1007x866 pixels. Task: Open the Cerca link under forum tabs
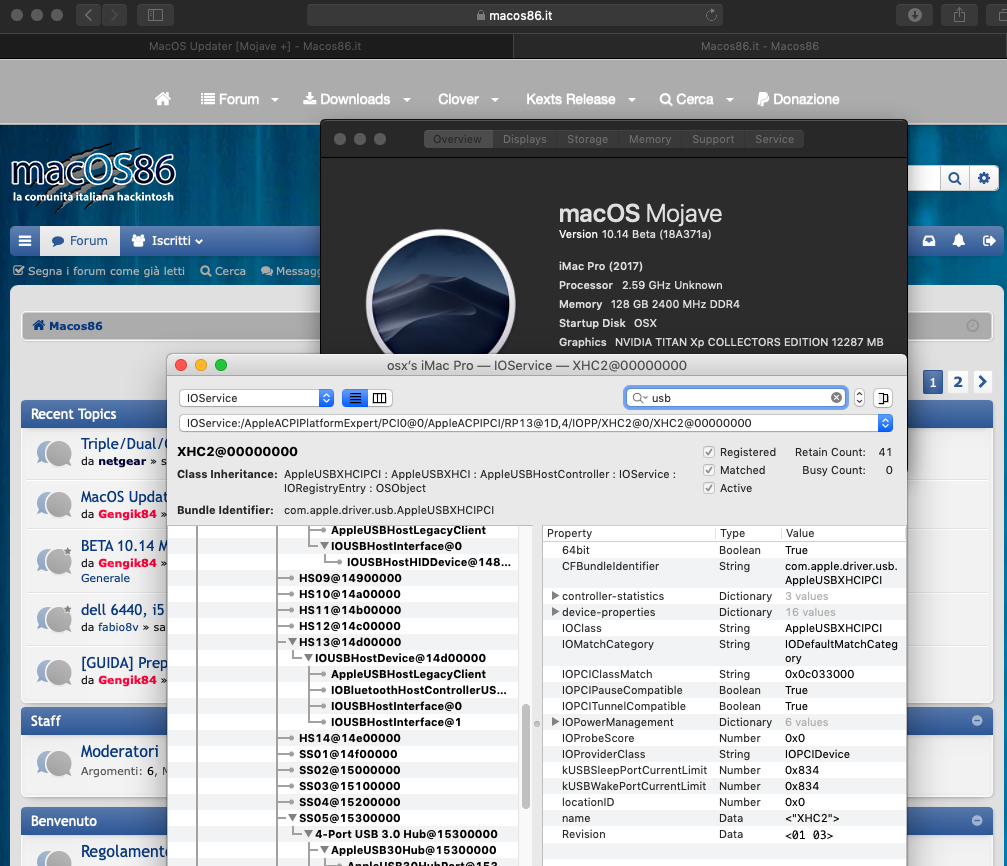[223, 271]
